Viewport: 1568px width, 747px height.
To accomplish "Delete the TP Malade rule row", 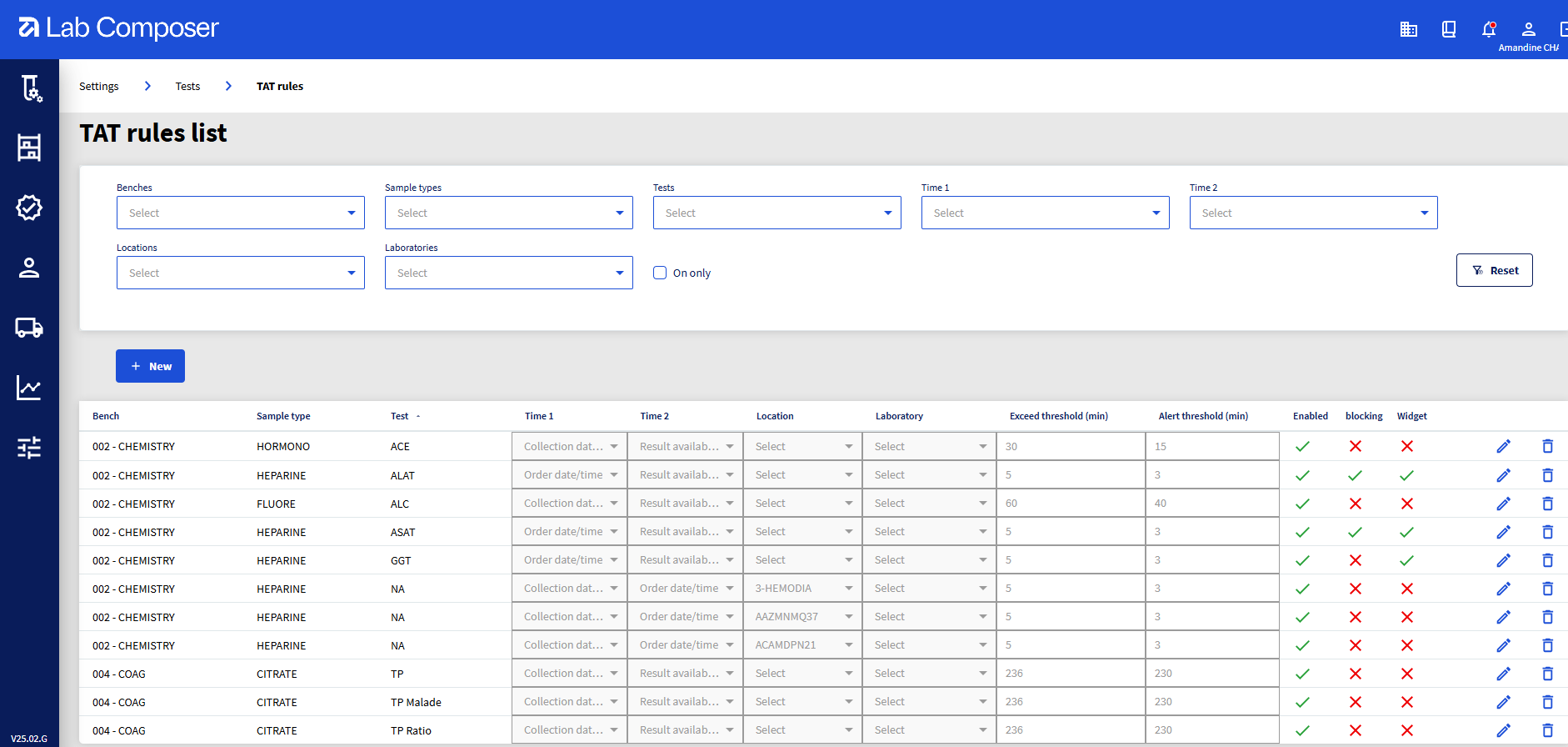I will pos(1547,702).
